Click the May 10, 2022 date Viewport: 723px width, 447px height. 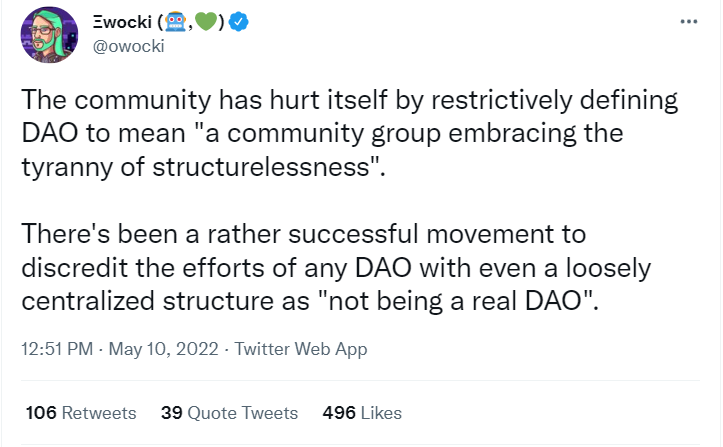coord(163,349)
